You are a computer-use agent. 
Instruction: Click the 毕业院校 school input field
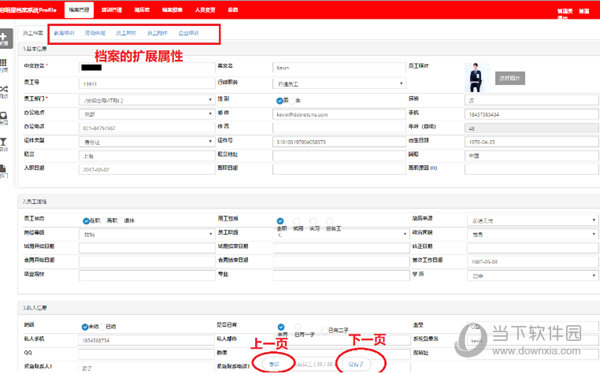pos(147,275)
